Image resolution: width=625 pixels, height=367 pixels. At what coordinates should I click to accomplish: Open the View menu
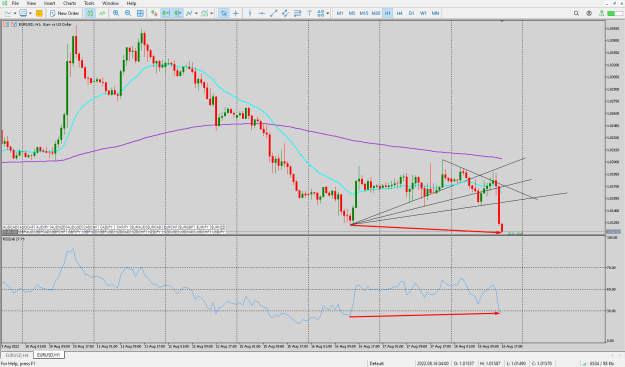pyautogui.click(x=31, y=3)
